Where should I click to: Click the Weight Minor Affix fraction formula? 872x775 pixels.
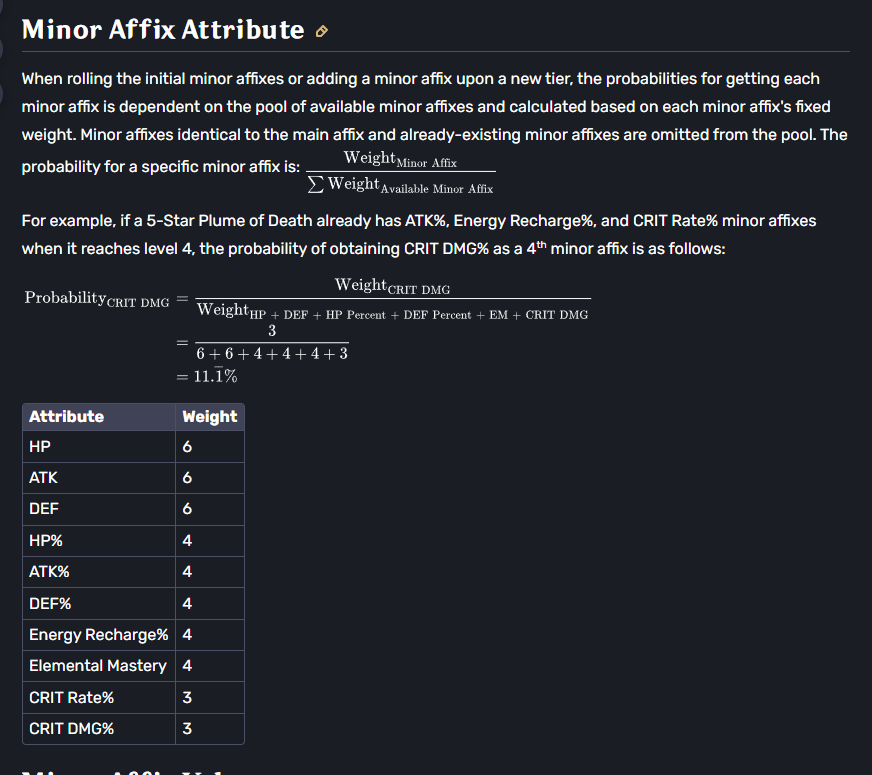pos(400,172)
